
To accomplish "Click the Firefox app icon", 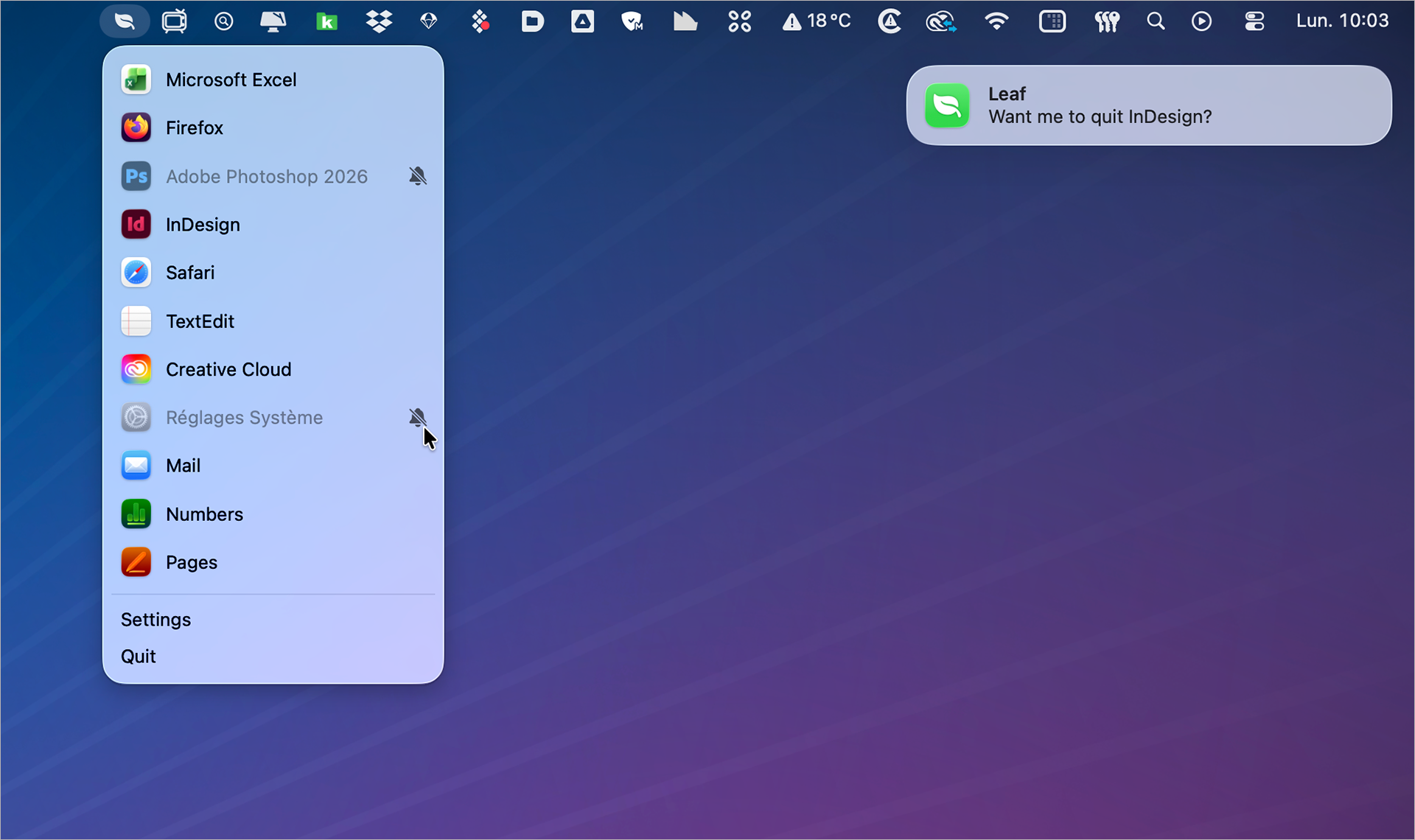I will tap(136, 127).
